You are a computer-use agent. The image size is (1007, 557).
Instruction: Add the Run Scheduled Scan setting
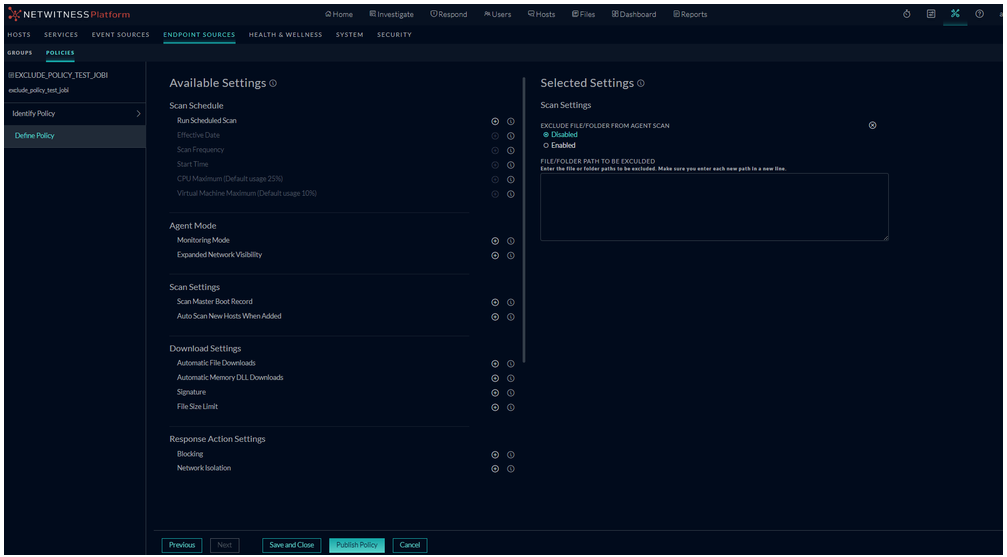click(x=495, y=121)
